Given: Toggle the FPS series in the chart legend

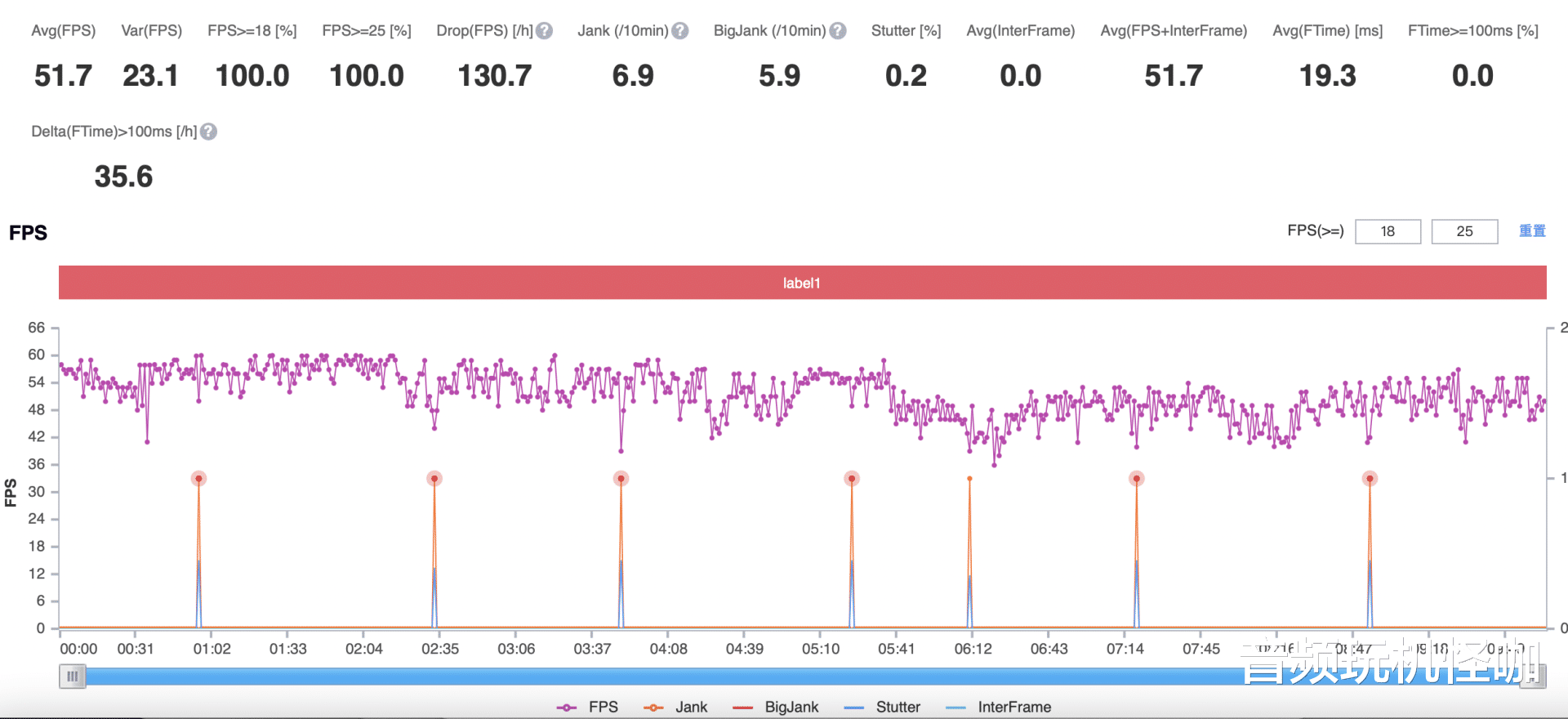Looking at the screenshot, I should point(587,707).
